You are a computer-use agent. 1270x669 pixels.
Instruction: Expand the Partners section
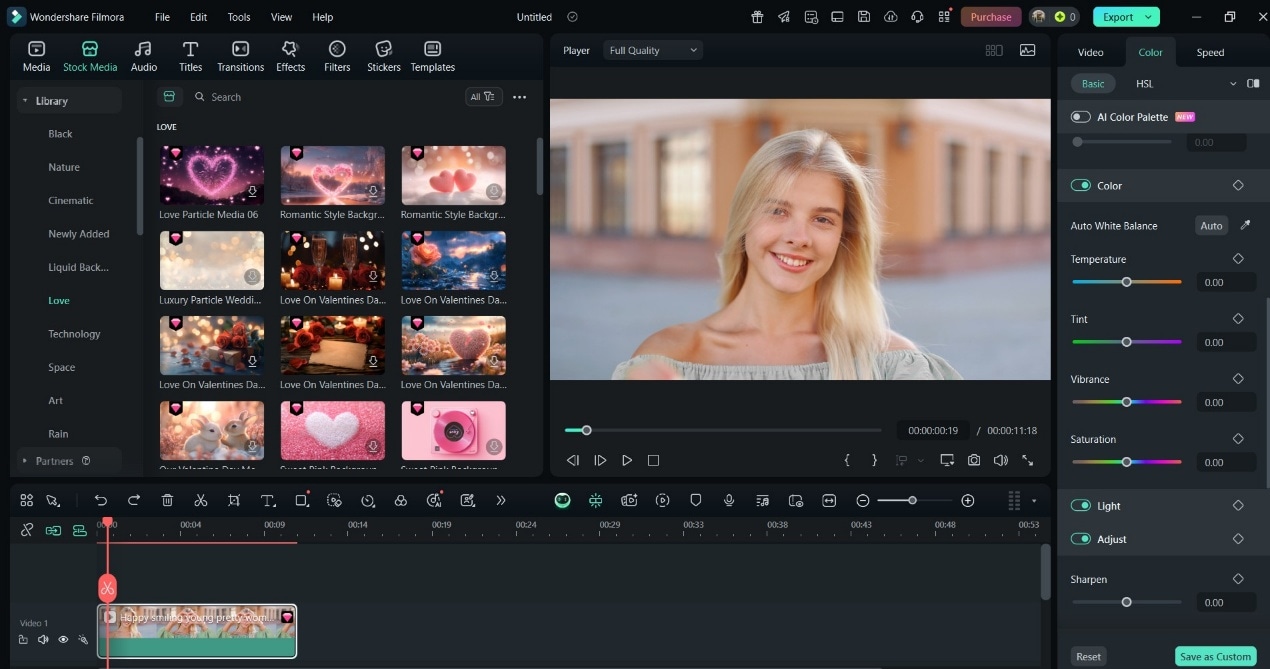[25, 461]
